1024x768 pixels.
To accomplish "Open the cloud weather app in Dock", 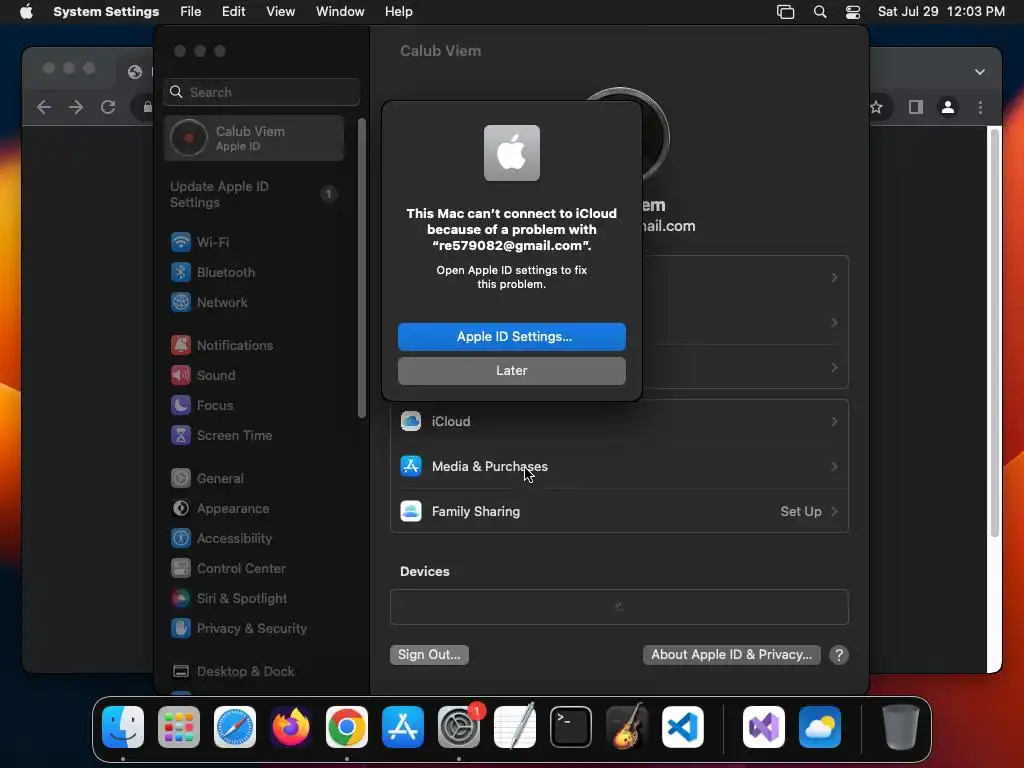I will coord(820,727).
